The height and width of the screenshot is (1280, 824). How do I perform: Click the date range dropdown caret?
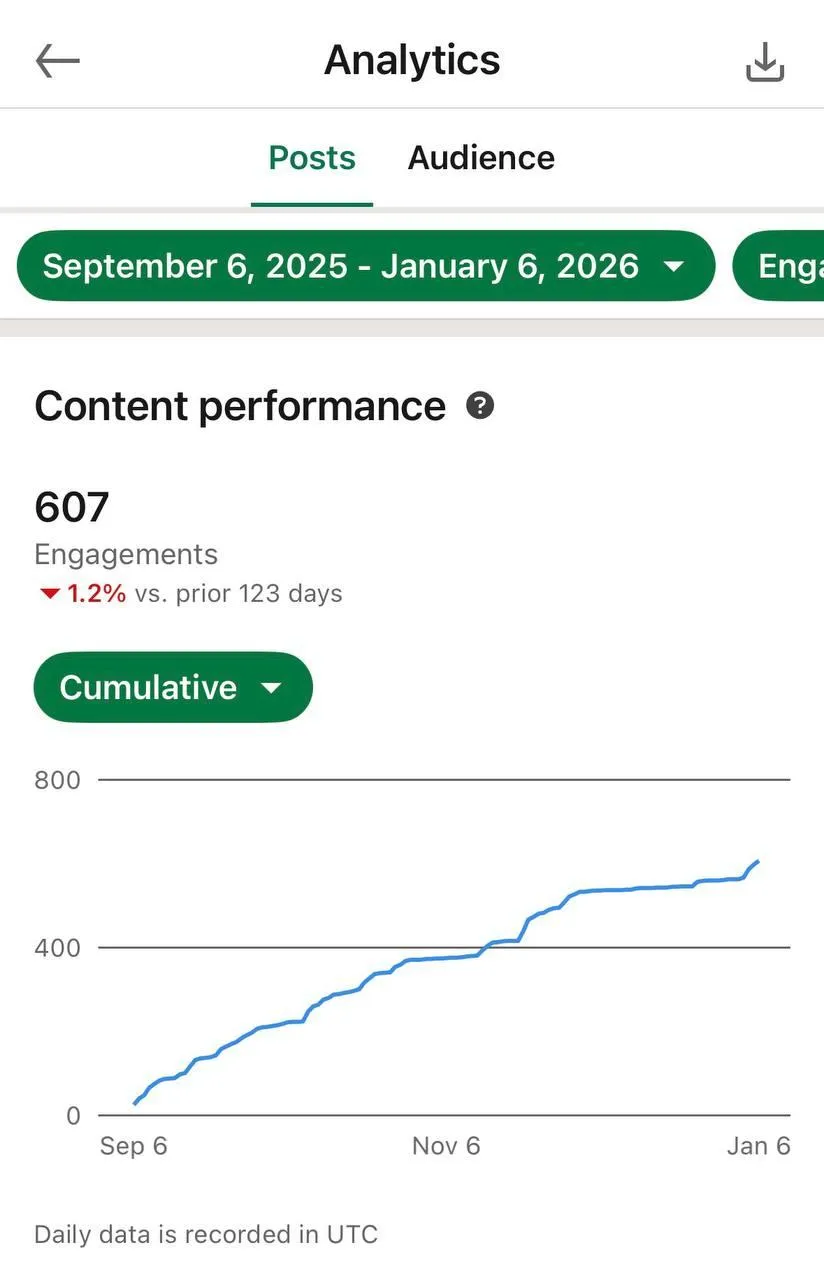674,267
